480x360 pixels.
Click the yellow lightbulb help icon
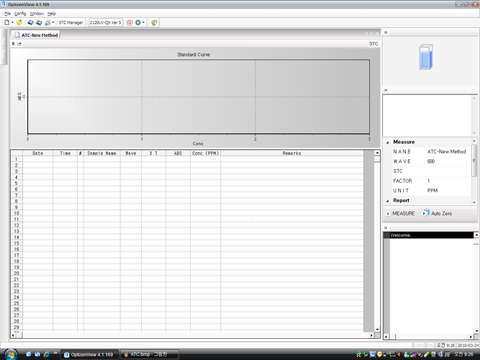click(154, 22)
